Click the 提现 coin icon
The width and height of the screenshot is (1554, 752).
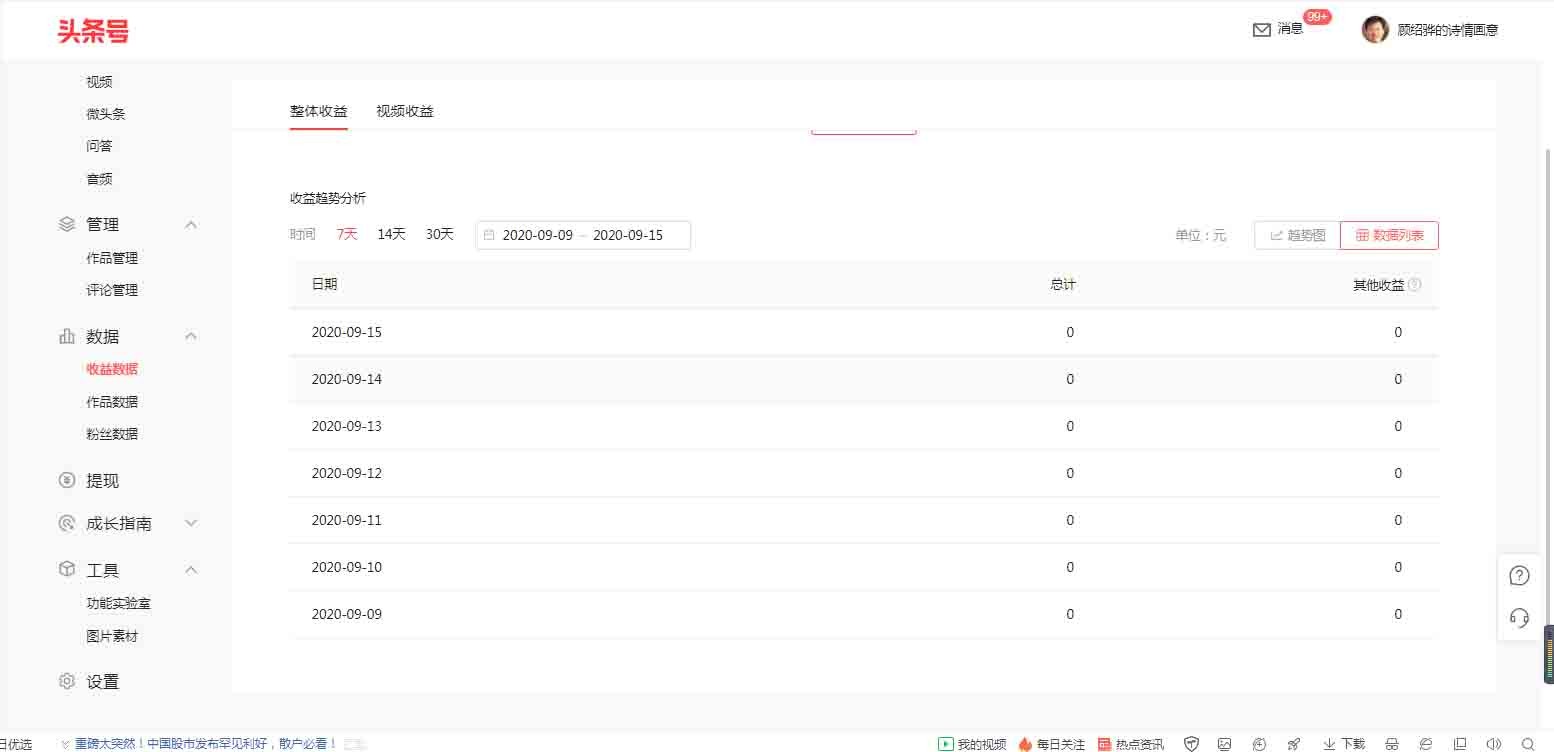(67, 480)
